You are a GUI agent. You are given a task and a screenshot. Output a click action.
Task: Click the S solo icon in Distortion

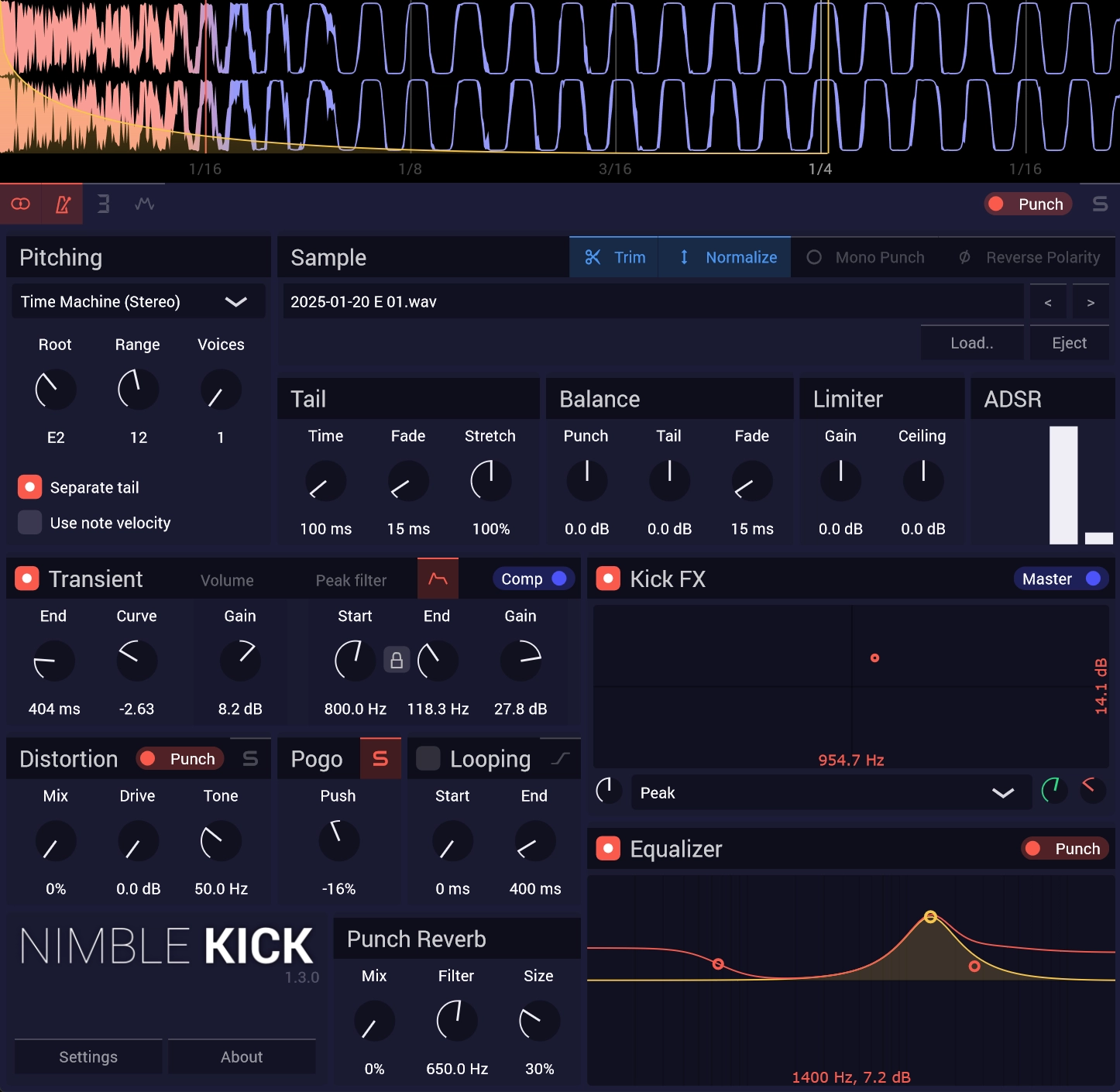coord(250,759)
